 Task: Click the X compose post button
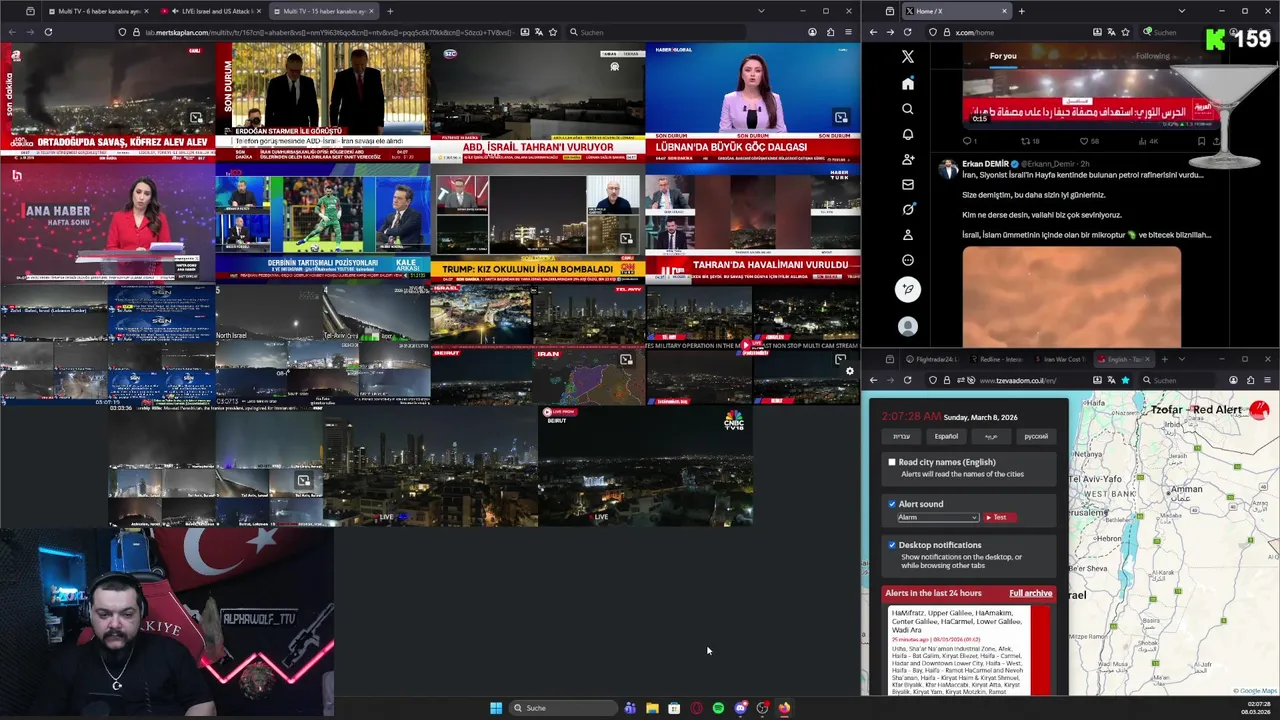point(907,289)
